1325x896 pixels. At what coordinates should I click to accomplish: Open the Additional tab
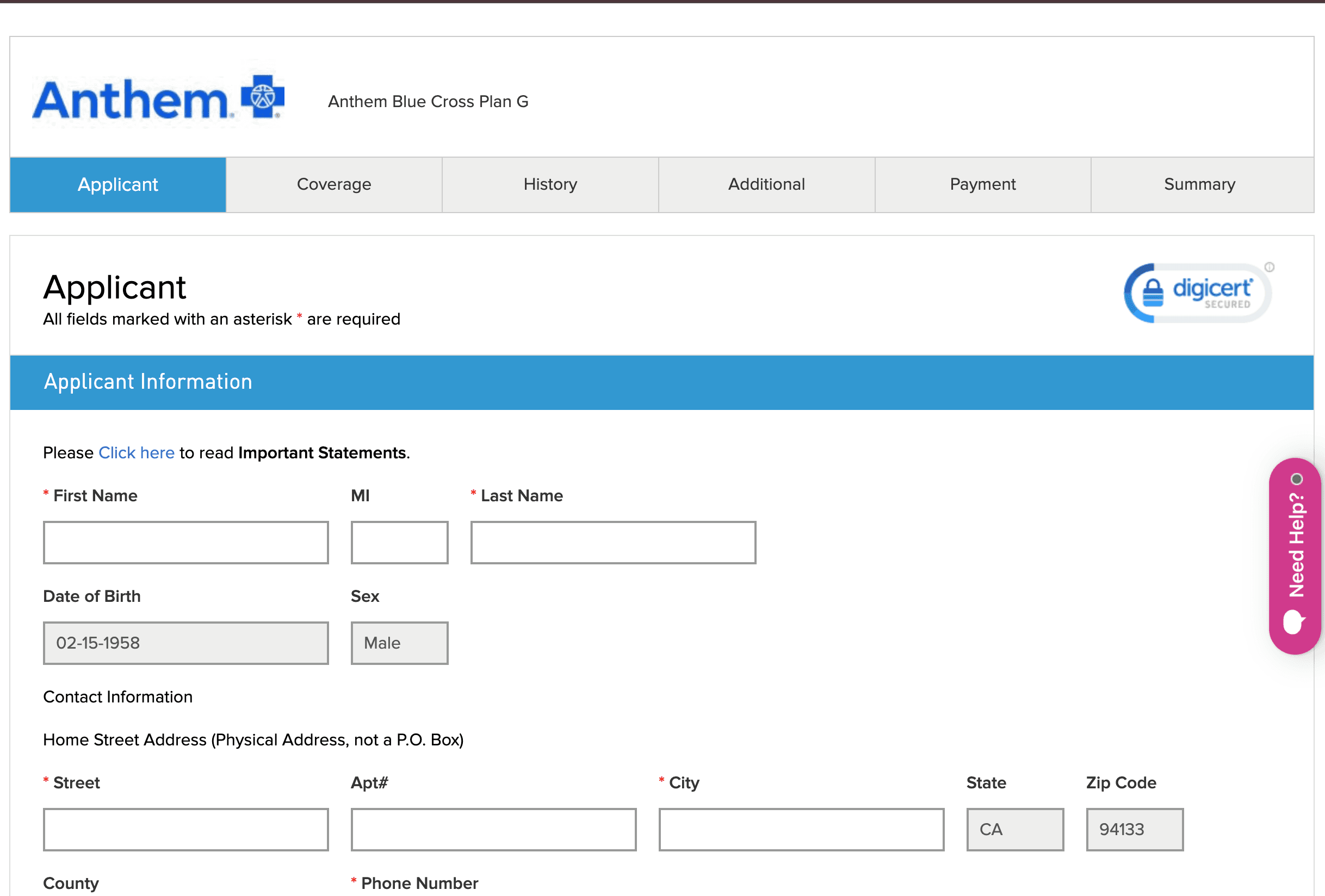(x=766, y=185)
